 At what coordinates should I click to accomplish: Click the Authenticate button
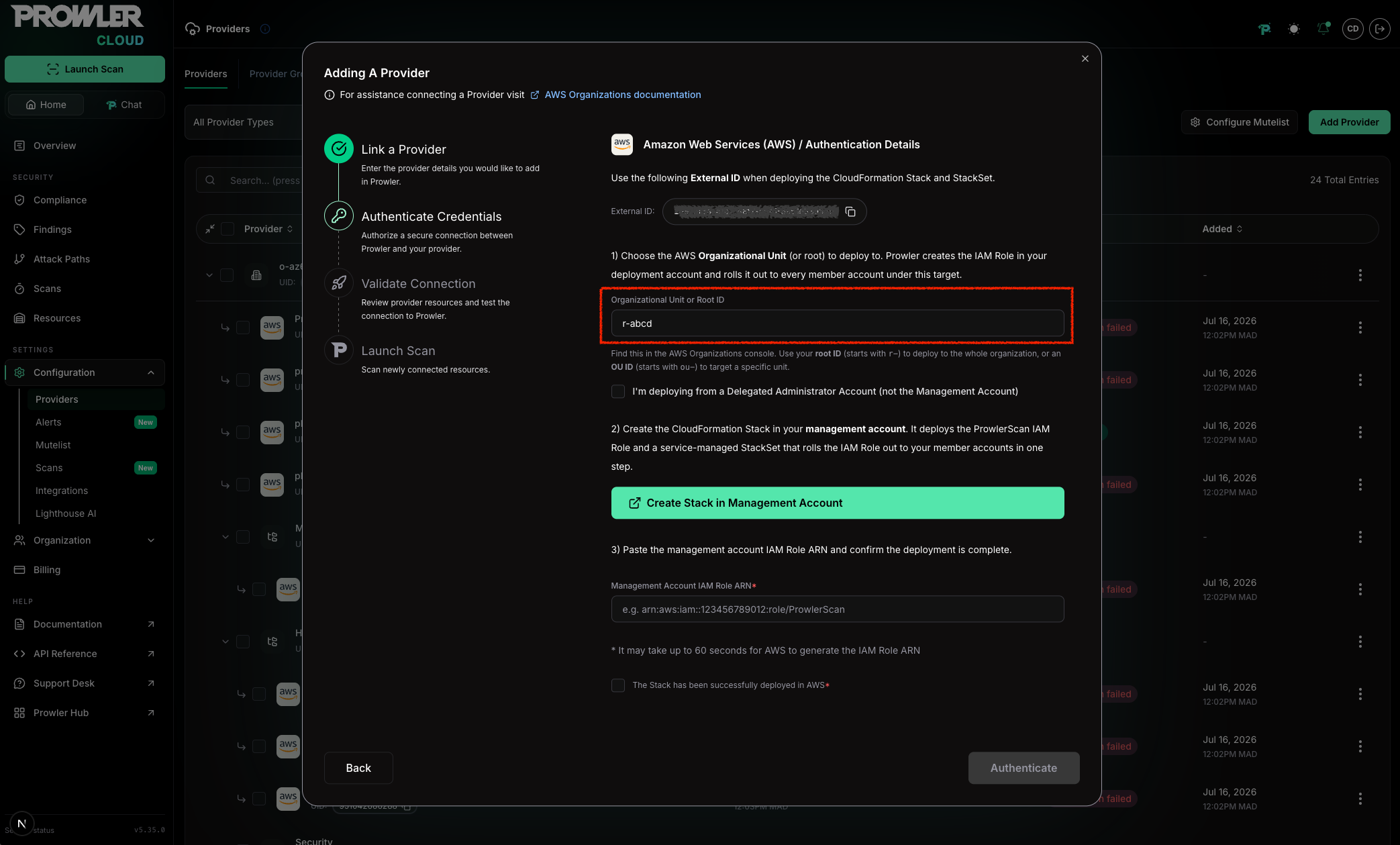(x=1023, y=768)
